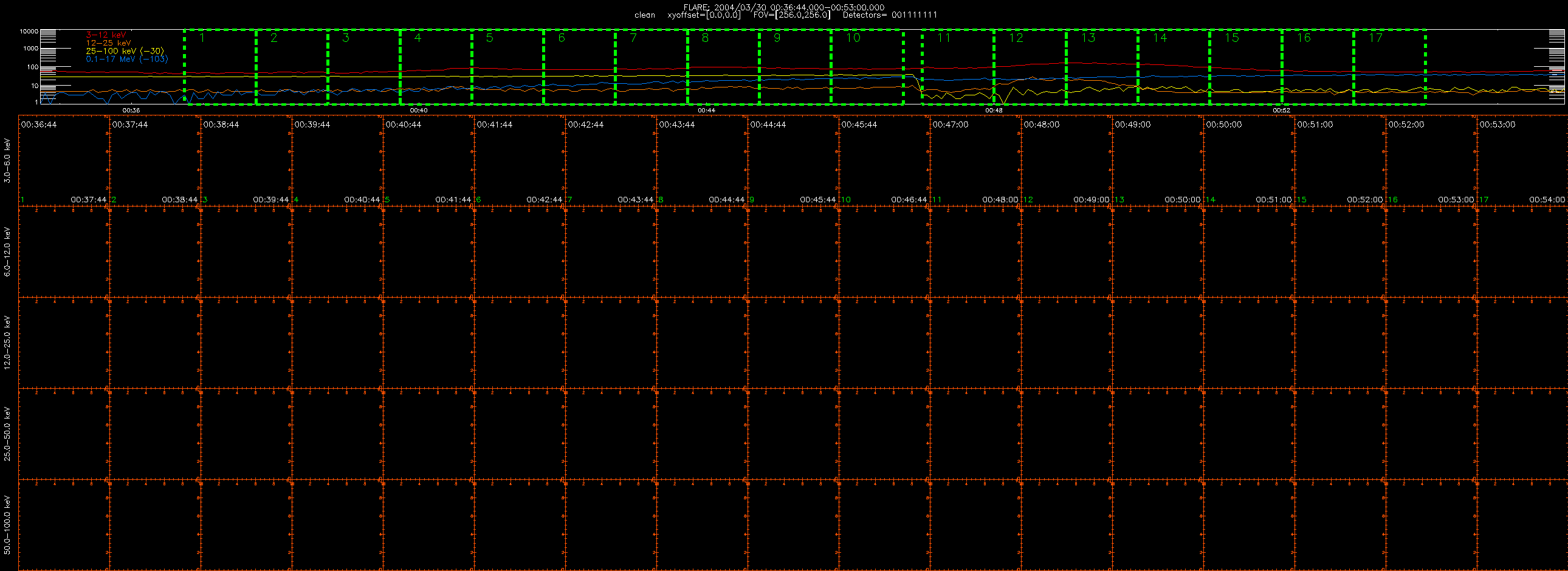Image resolution: width=1568 pixels, height=571 pixels.
Task: Click the word 'clean' in the header
Action: tap(645, 15)
